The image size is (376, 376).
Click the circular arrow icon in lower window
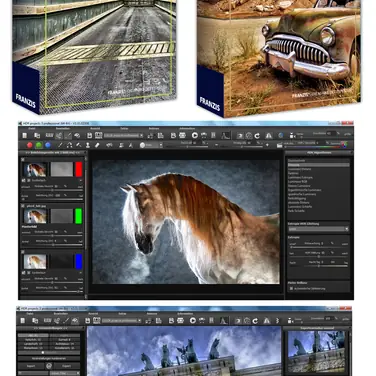[255, 321]
